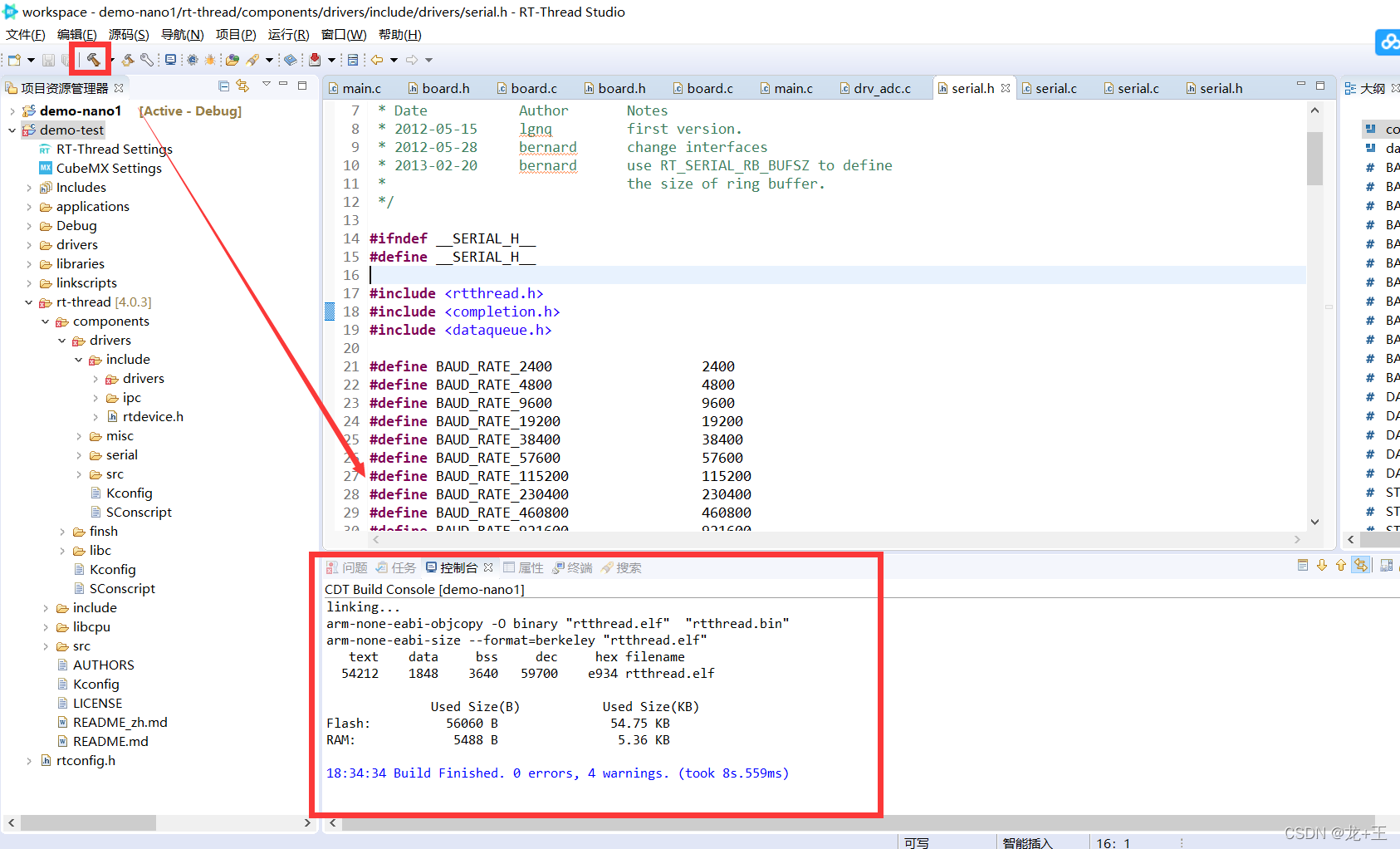The image size is (1400, 849).
Task: Click the console clear page icon
Action: [1303, 566]
